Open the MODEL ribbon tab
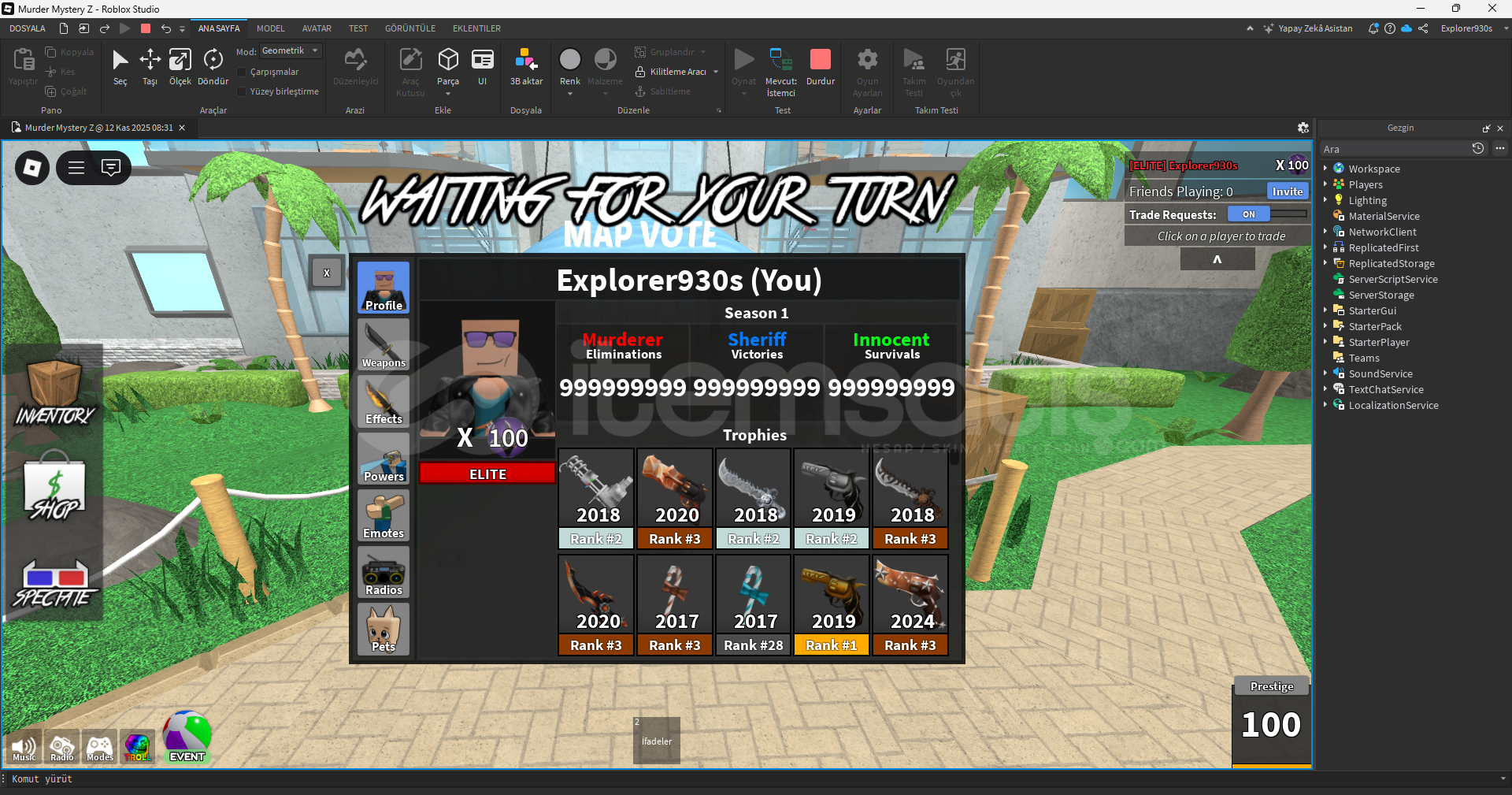This screenshot has width=1512, height=795. point(271,28)
